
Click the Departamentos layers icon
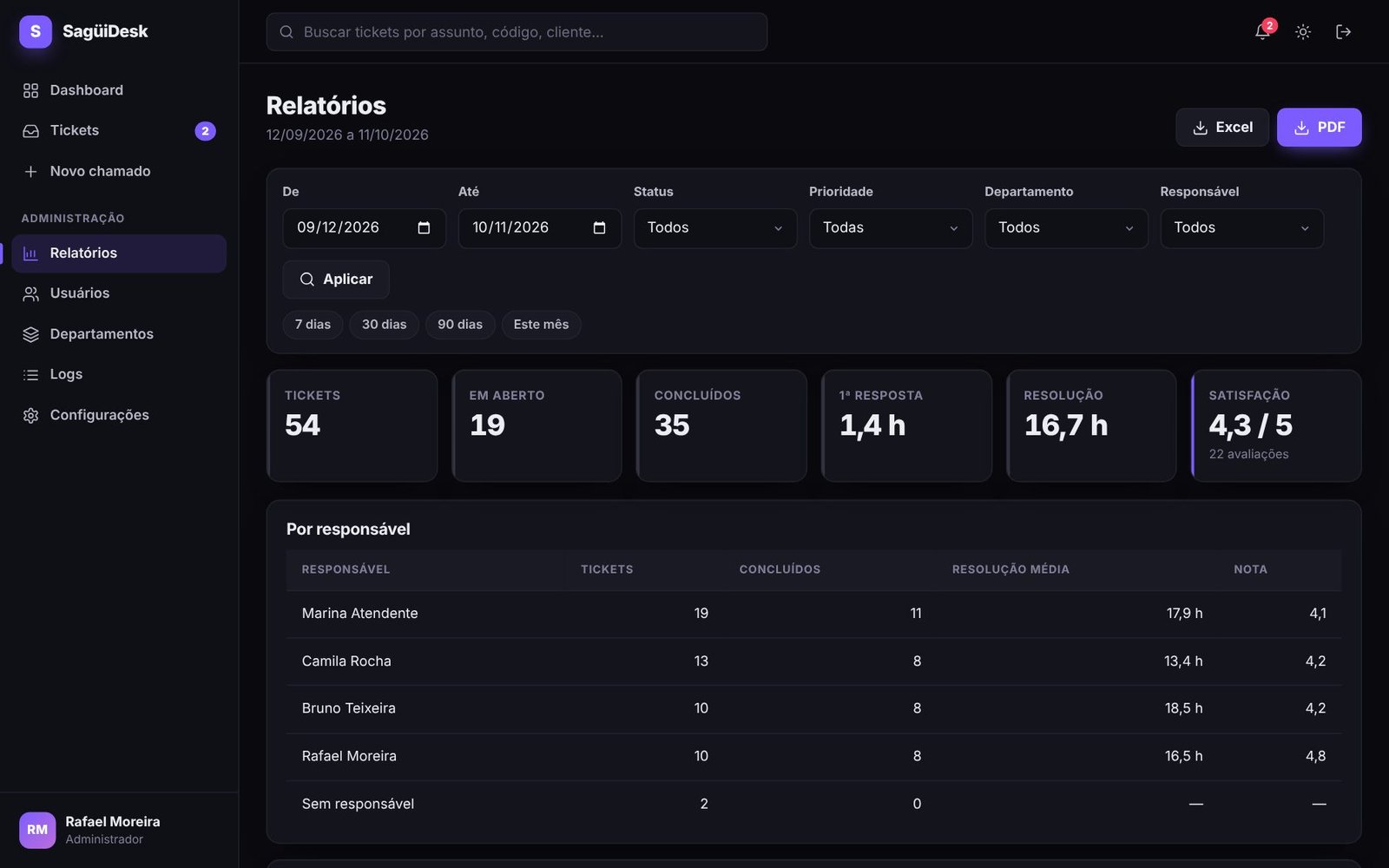coord(30,334)
